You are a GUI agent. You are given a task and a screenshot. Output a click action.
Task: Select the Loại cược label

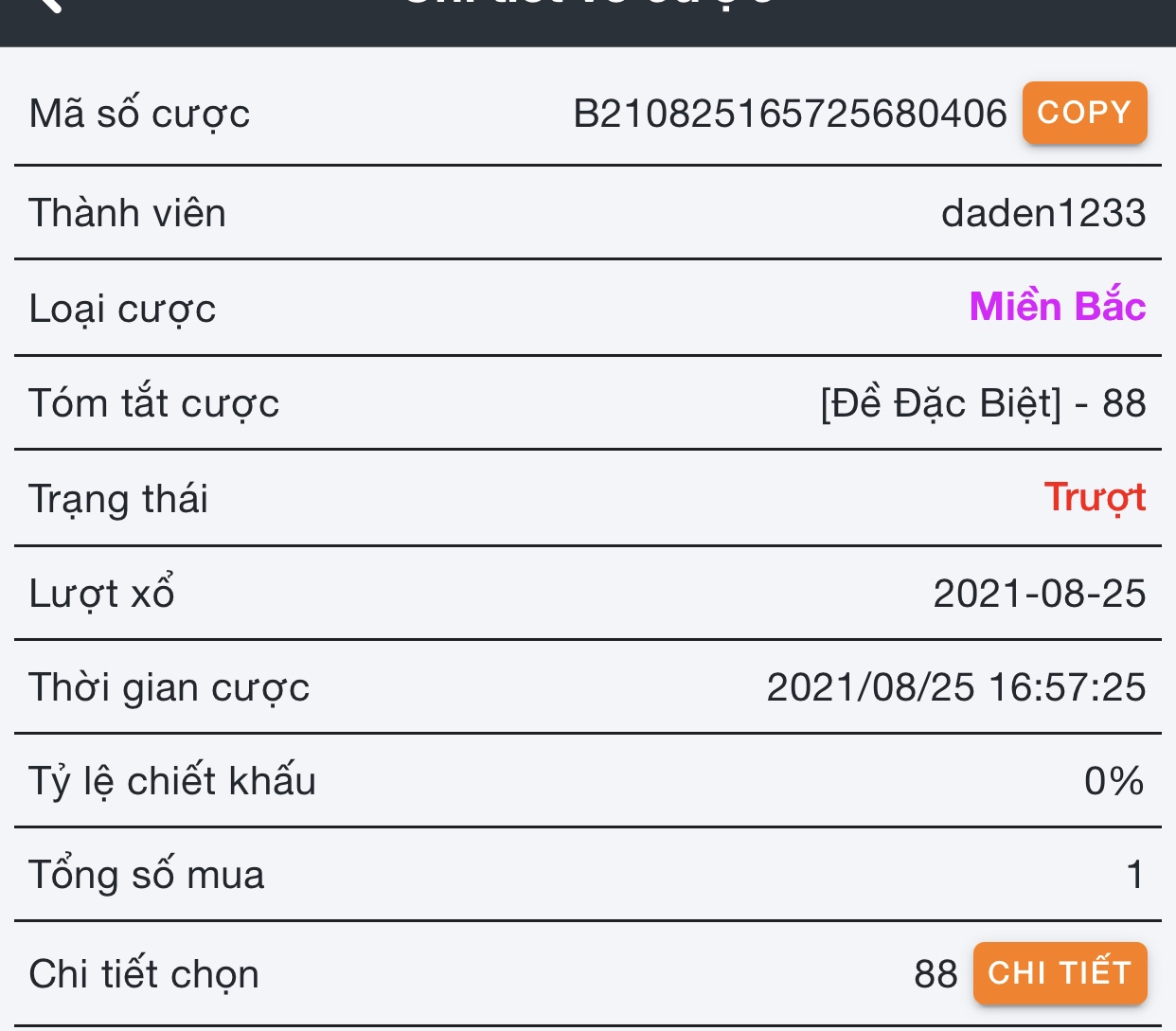(x=122, y=309)
